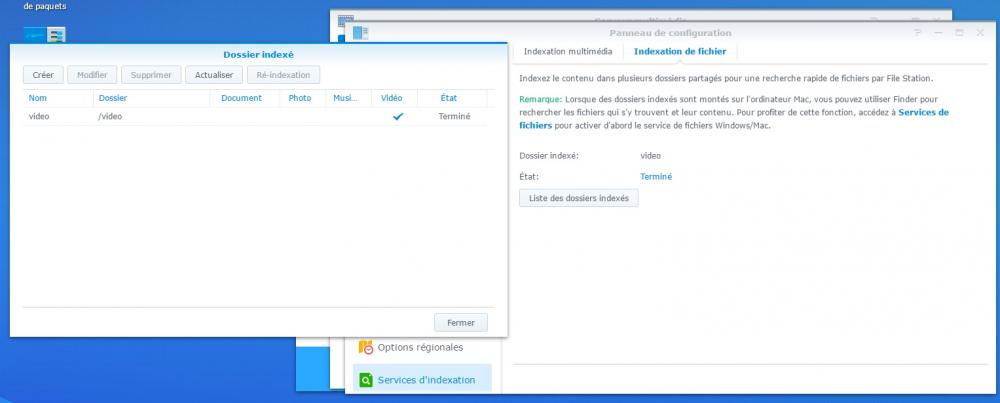Click the Panneau de configuration title bar icon
Image resolution: width=1000 pixels, height=403 pixels.
tap(360, 33)
